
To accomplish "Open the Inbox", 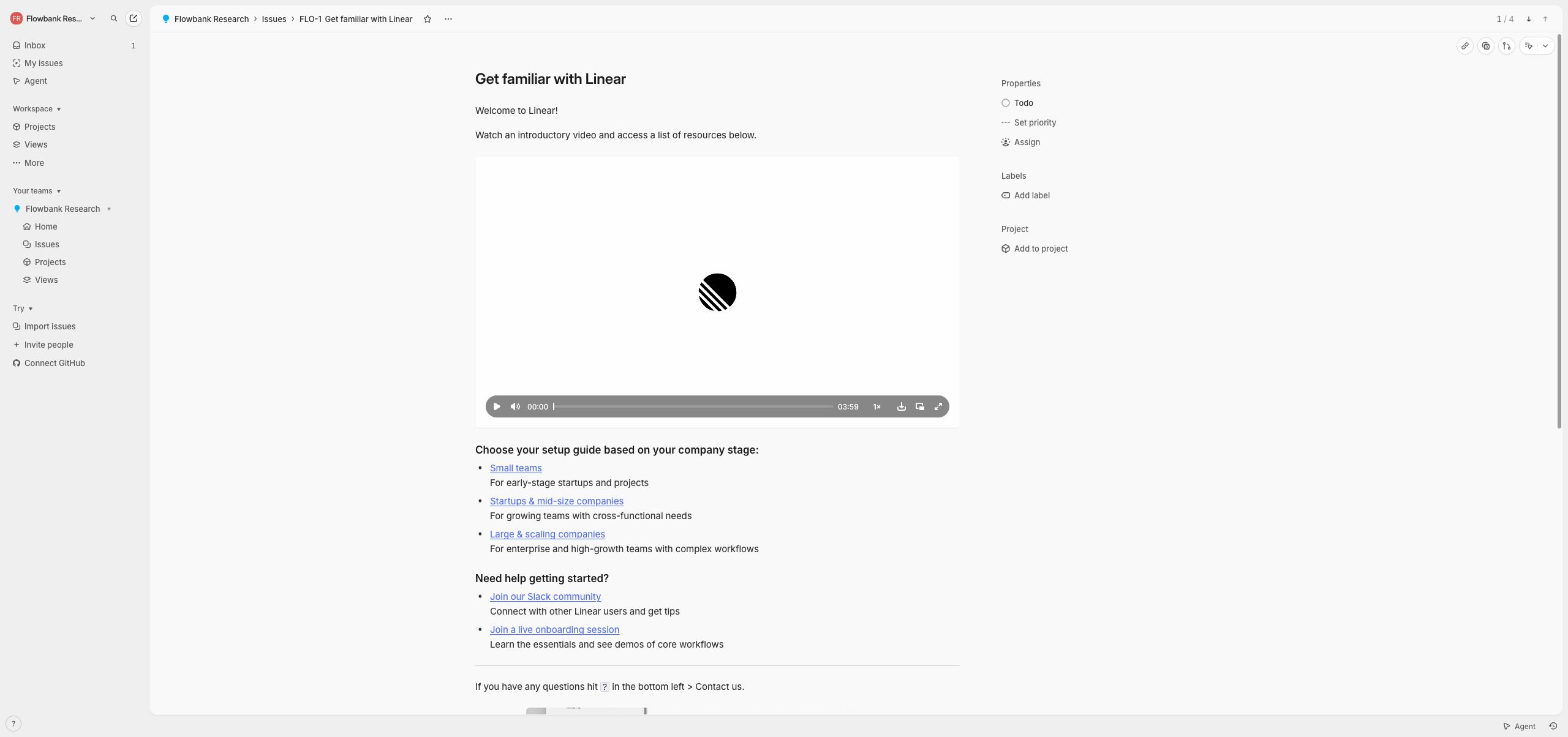I will (74, 45).
